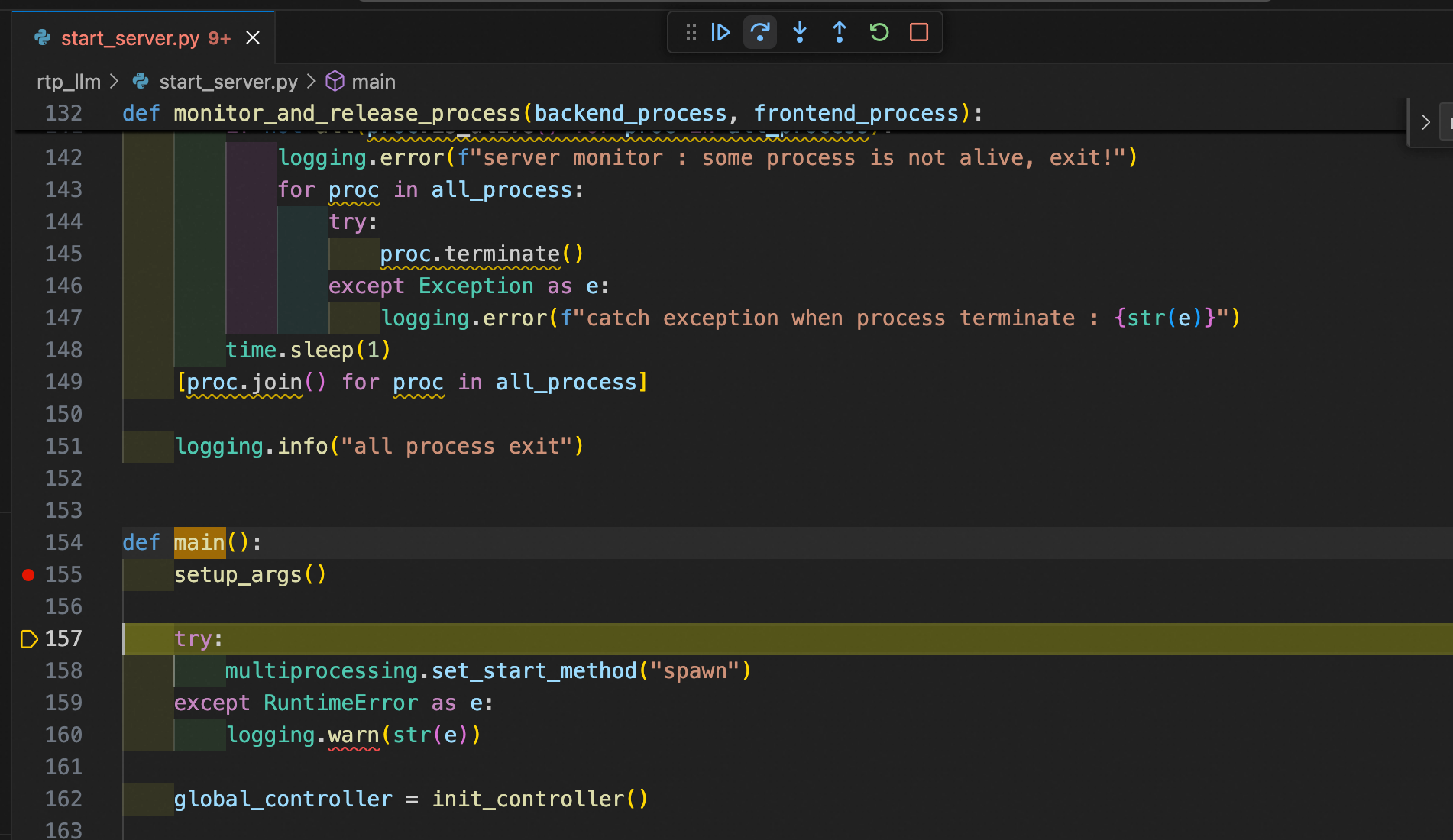The image size is (1453, 840).
Task: Open the main symbol breadcrumb dropdown
Action: pos(373,82)
